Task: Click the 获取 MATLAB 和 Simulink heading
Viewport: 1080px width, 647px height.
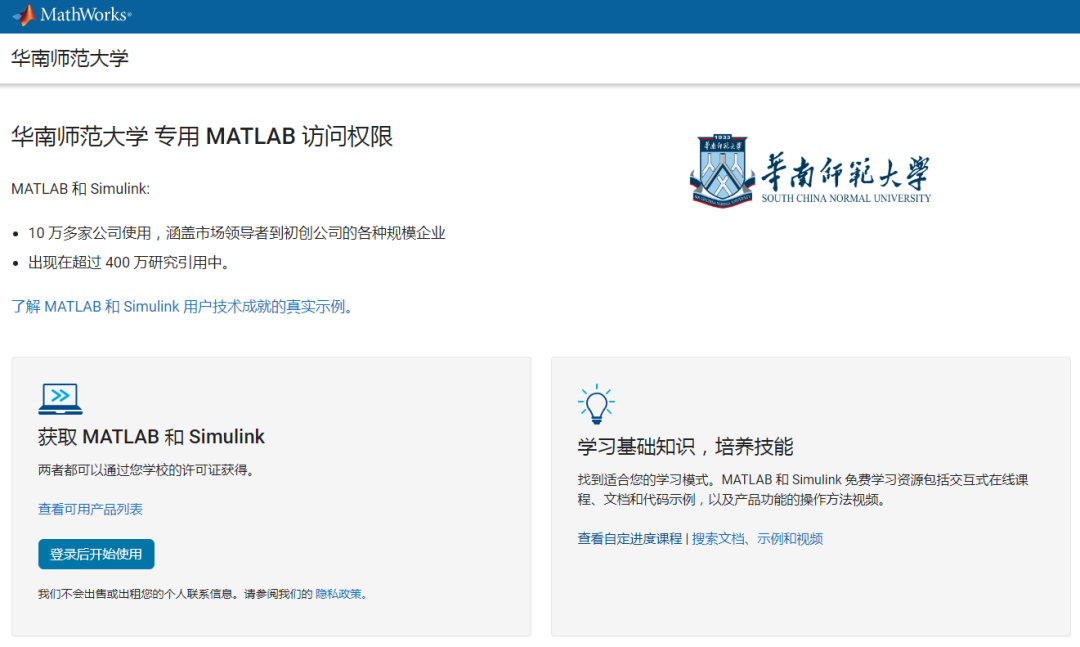Action: pyautogui.click(x=151, y=437)
